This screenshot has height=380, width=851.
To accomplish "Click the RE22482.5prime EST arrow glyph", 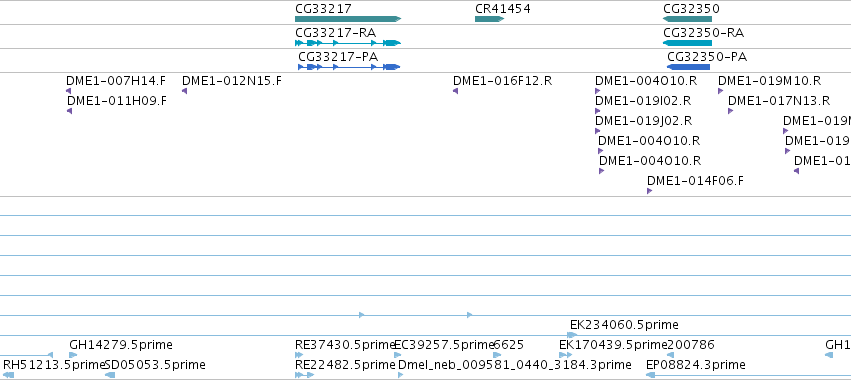I will click(304, 375).
